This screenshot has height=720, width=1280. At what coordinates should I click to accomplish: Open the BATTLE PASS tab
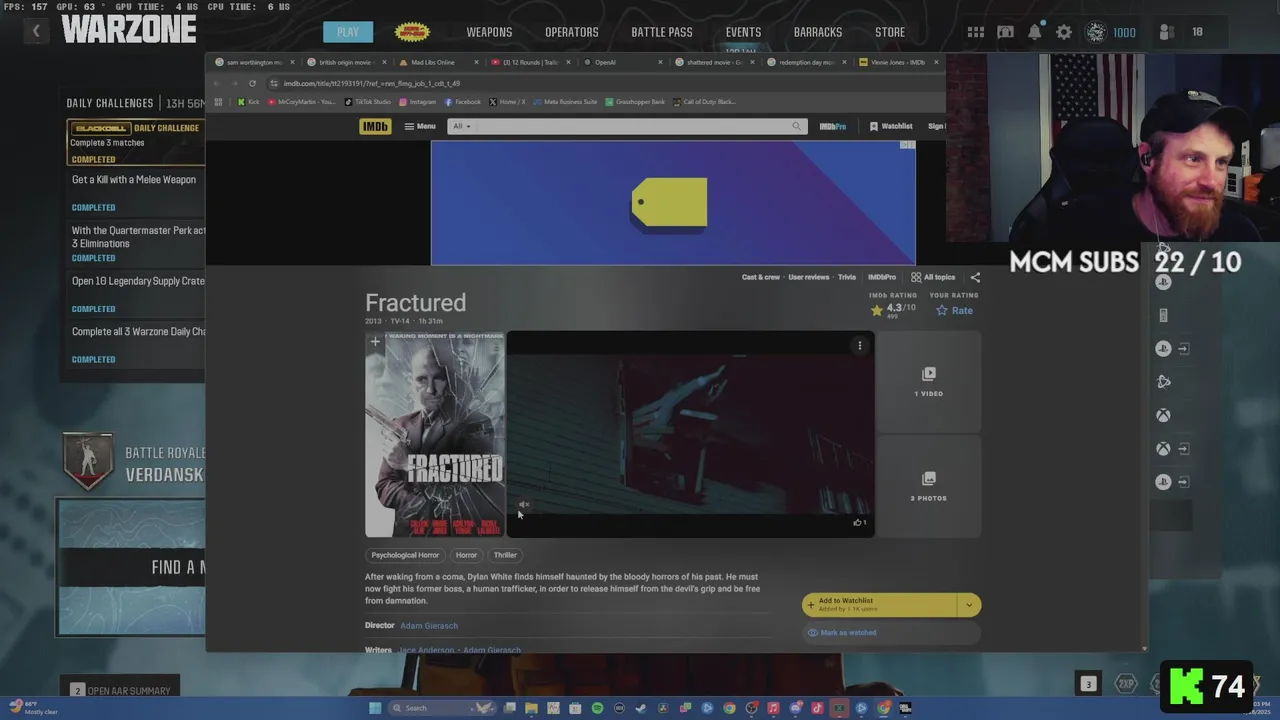662,32
